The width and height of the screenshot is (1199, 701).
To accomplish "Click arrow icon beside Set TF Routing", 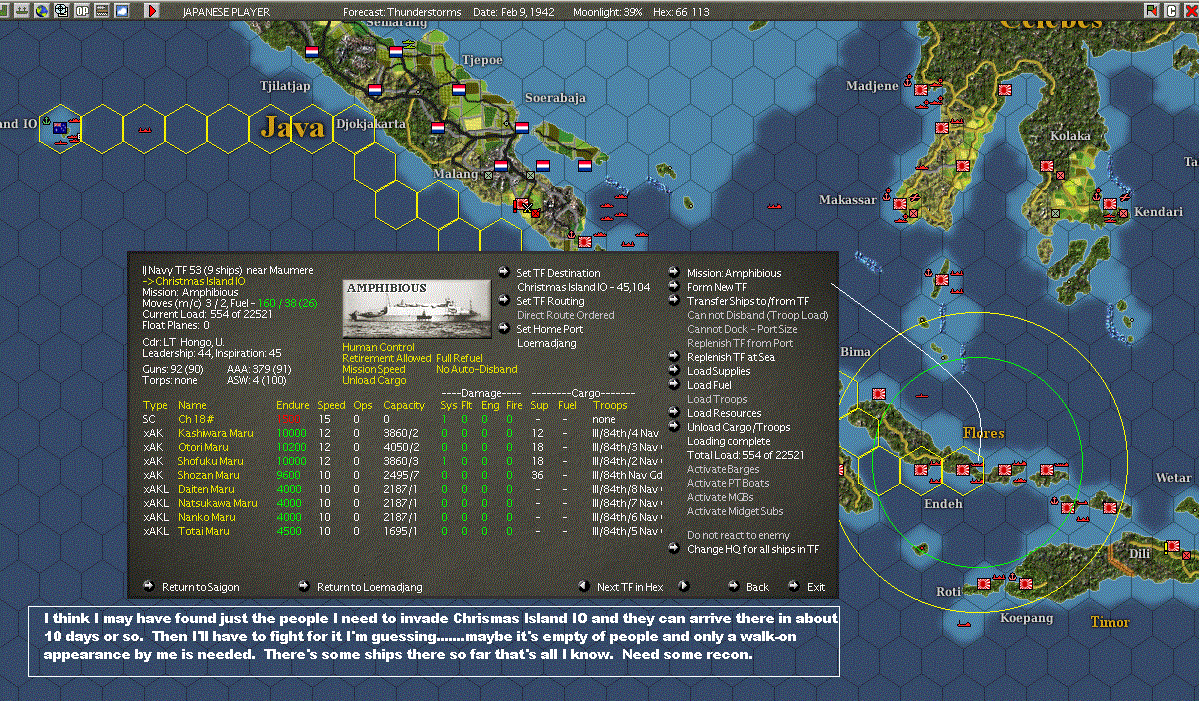I will tap(503, 300).
